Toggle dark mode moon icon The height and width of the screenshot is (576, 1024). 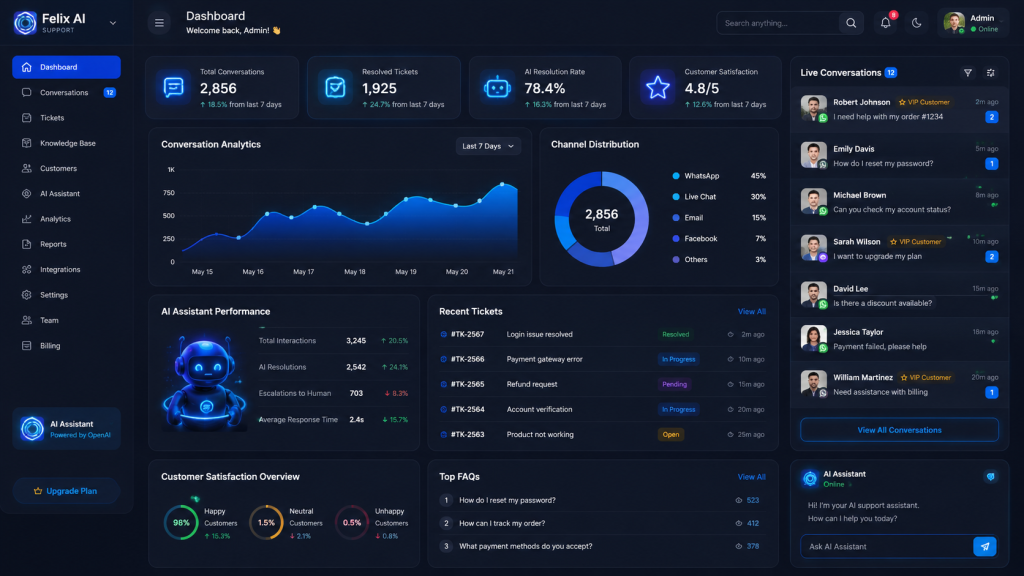click(916, 23)
